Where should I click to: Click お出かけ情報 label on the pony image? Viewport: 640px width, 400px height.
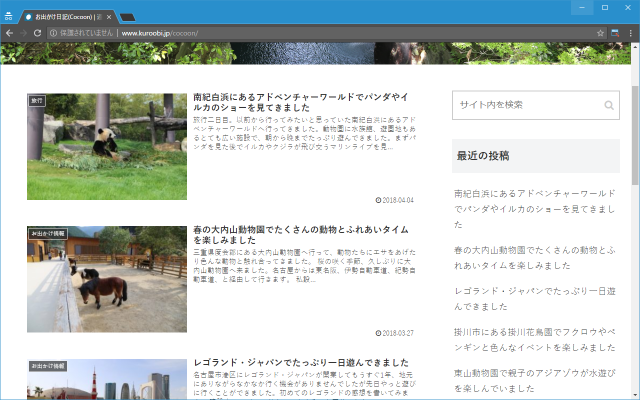click(48, 233)
